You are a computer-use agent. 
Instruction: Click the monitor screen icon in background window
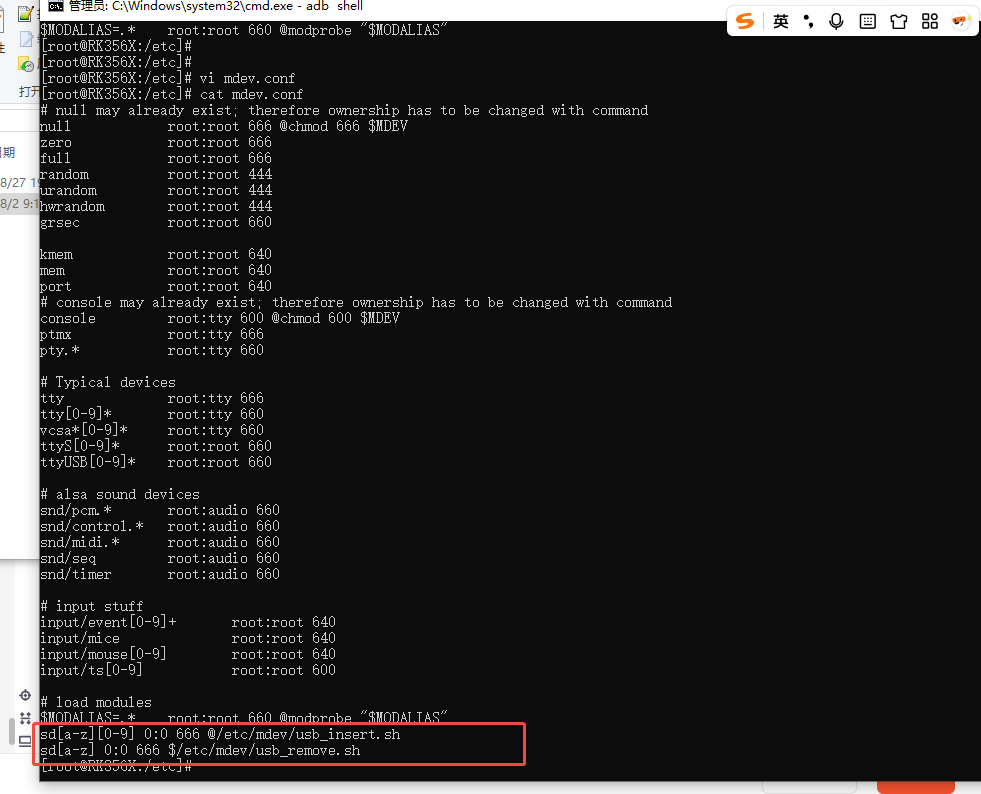pos(25,741)
